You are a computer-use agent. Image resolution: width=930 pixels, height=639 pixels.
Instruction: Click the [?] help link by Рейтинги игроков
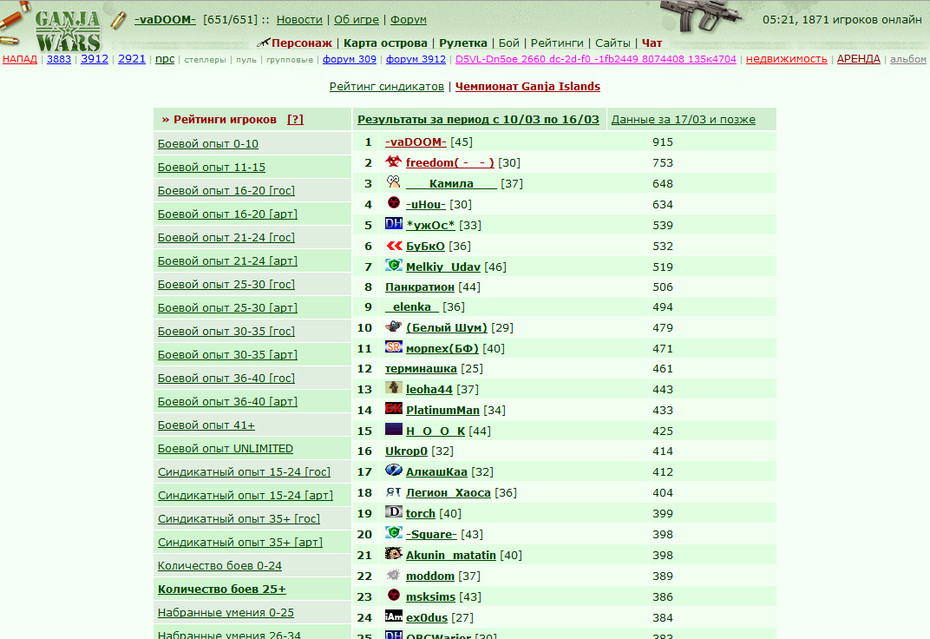coord(295,119)
